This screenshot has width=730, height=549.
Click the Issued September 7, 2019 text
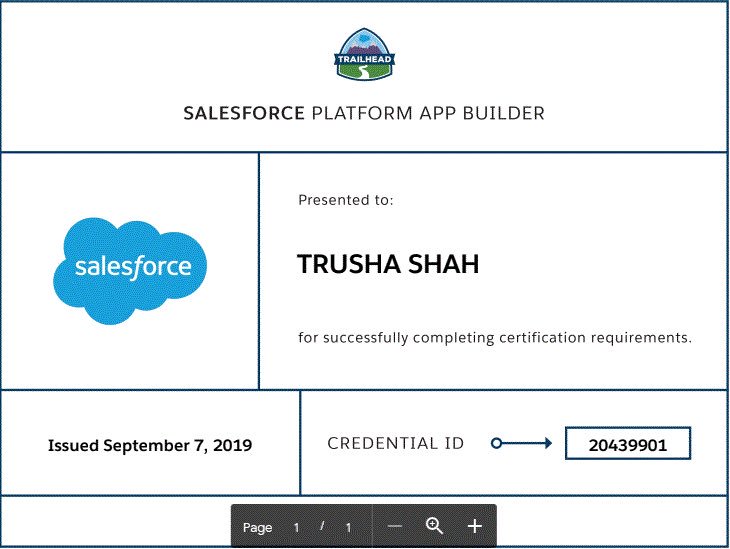(x=150, y=446)
